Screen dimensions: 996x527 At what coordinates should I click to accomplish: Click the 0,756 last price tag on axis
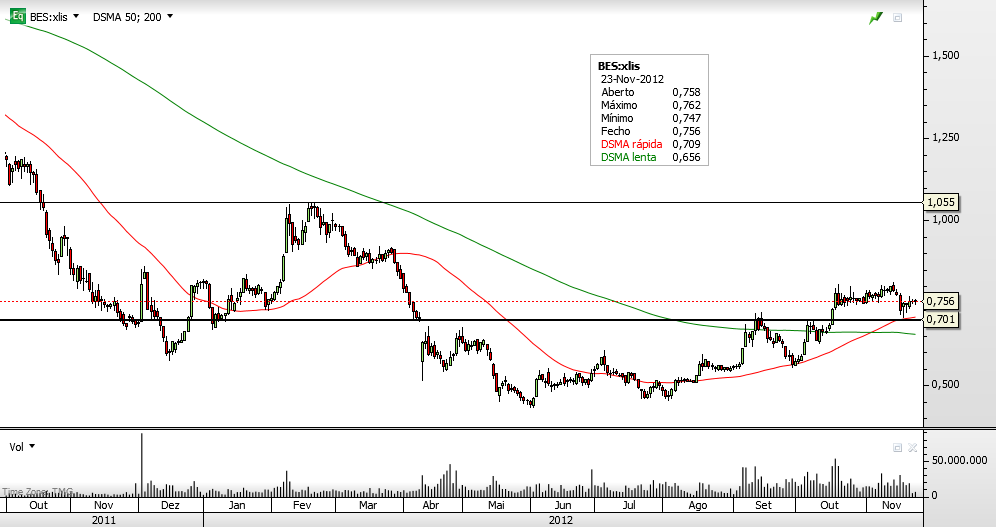[941, 301]
